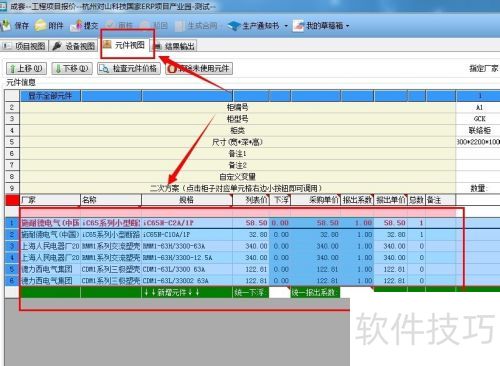
Task: Click the 备注 column header
Action: click(x=440, y=200)
